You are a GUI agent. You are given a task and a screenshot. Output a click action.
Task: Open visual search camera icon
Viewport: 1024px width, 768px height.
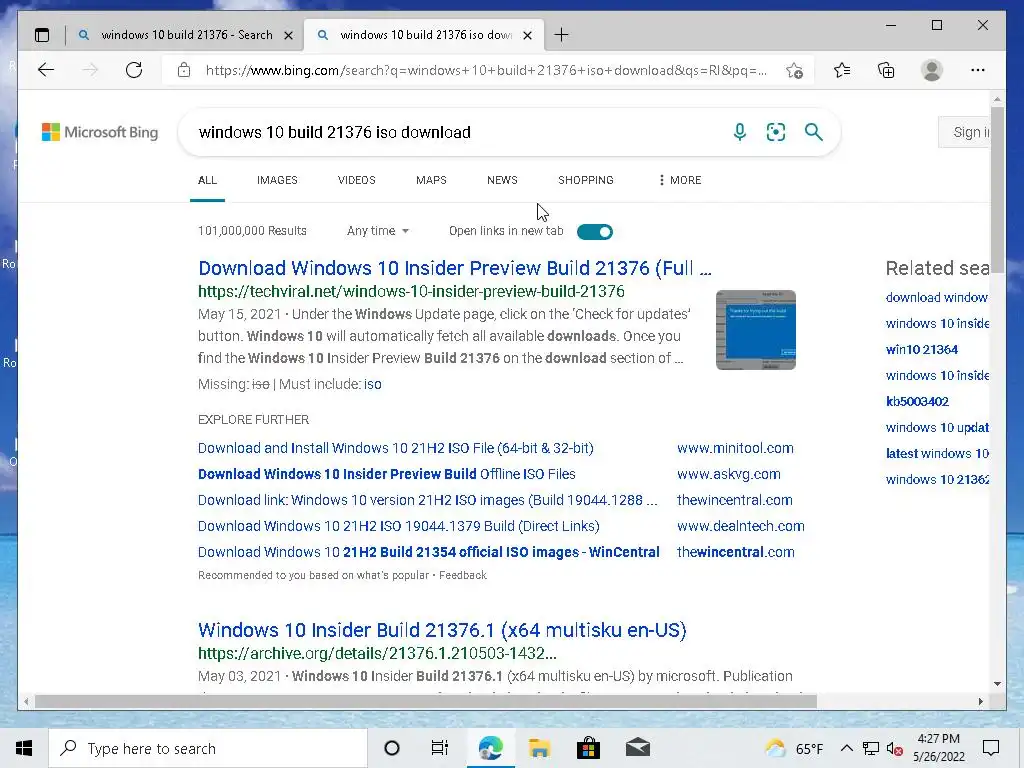(x=776, y=132)
